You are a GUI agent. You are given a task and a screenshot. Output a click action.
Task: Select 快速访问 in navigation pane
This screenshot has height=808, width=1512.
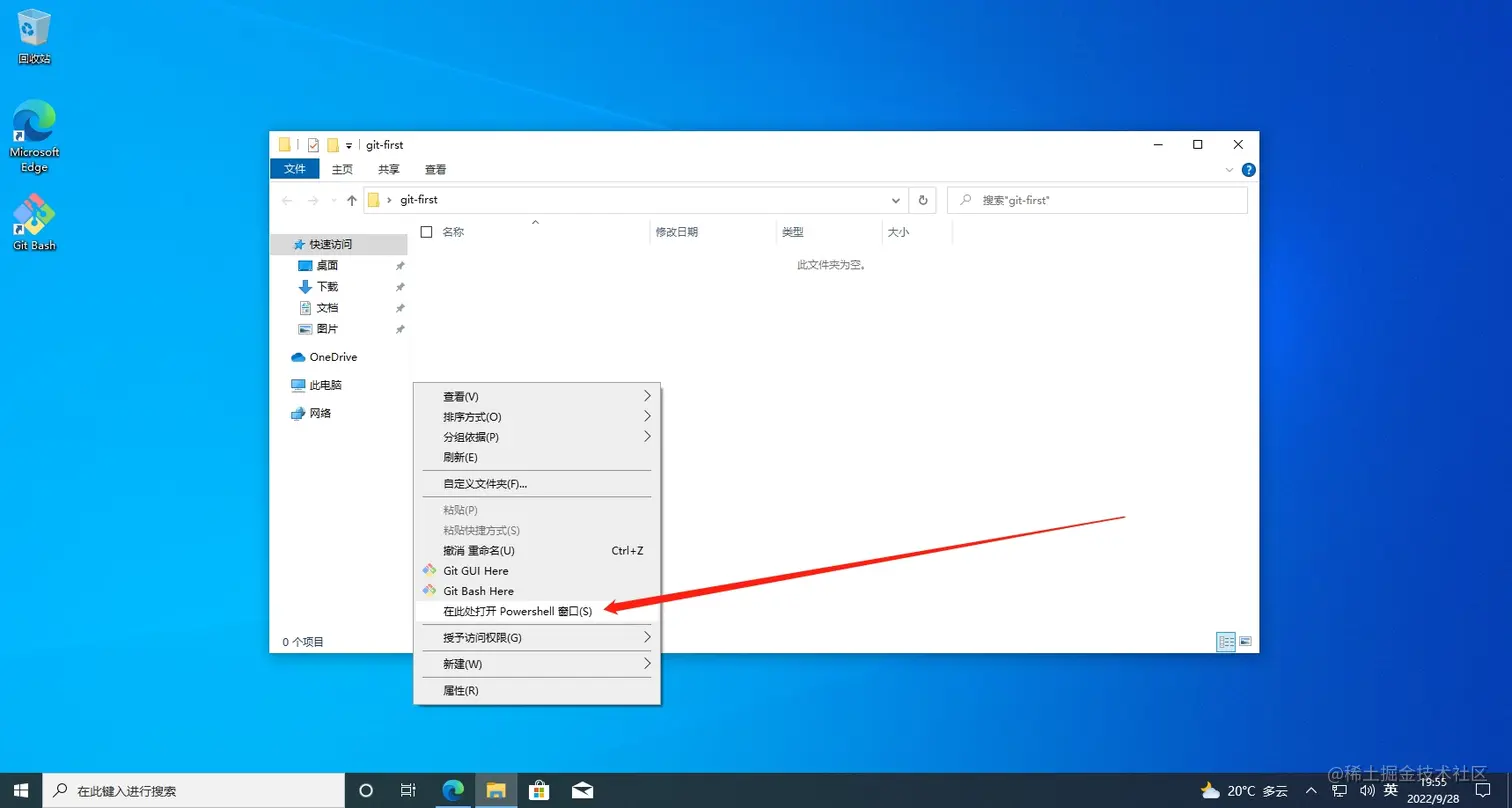[340, 244]
